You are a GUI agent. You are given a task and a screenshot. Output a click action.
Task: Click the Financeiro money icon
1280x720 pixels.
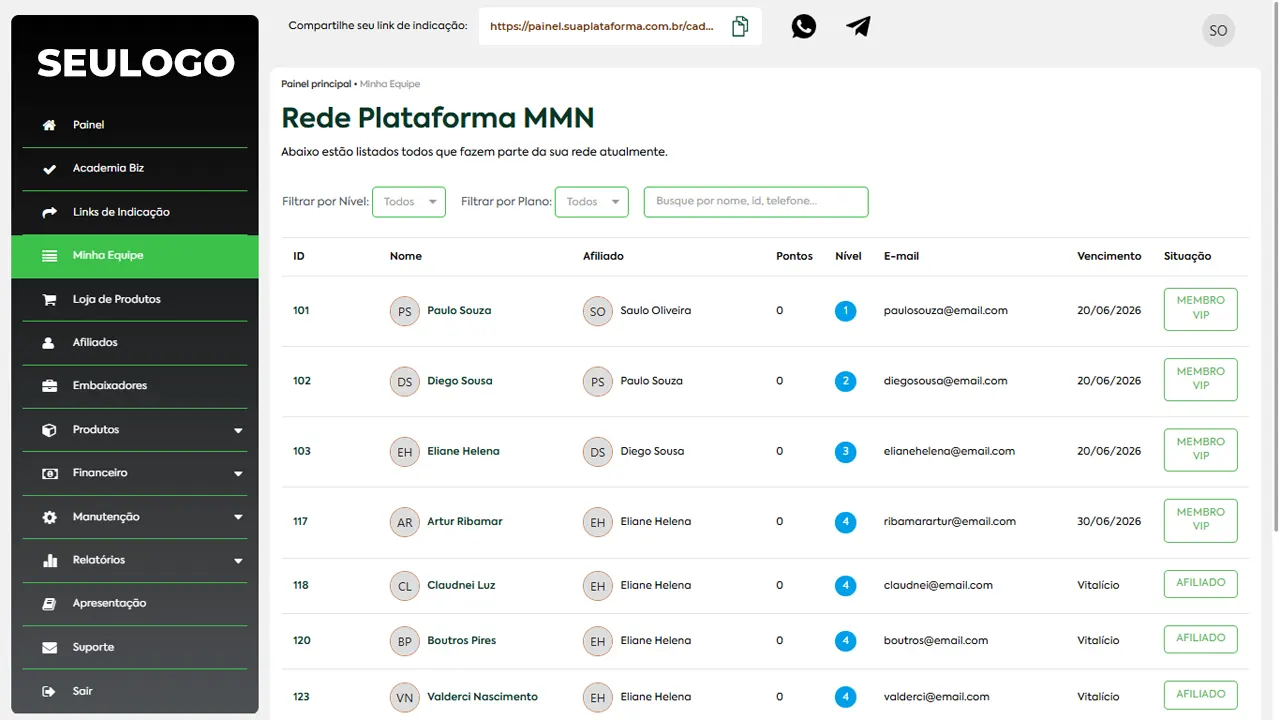click(x=49, y=473)
